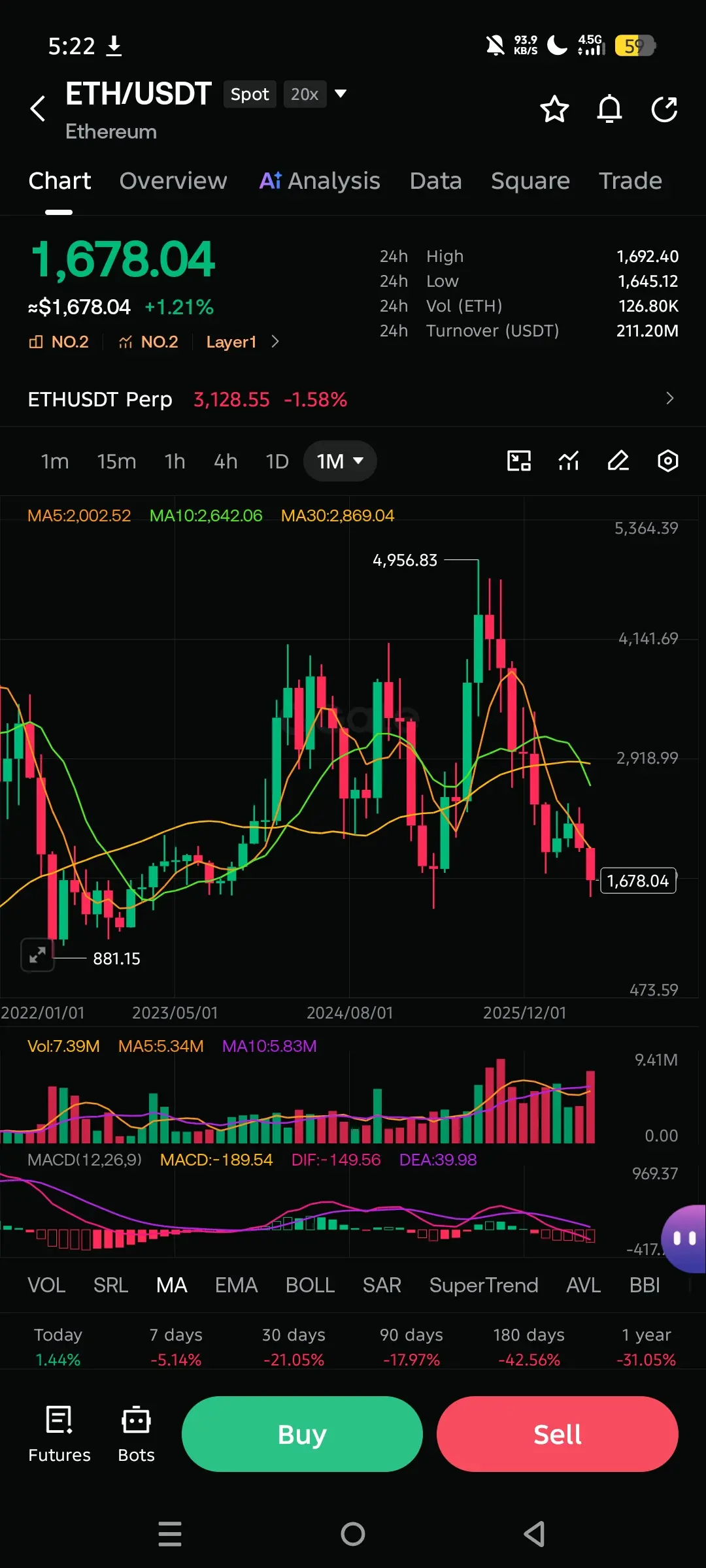Open trending ranking NO.2 tag
The width and height of the screenshot is (706, 1568).
[x=148, y=342]
